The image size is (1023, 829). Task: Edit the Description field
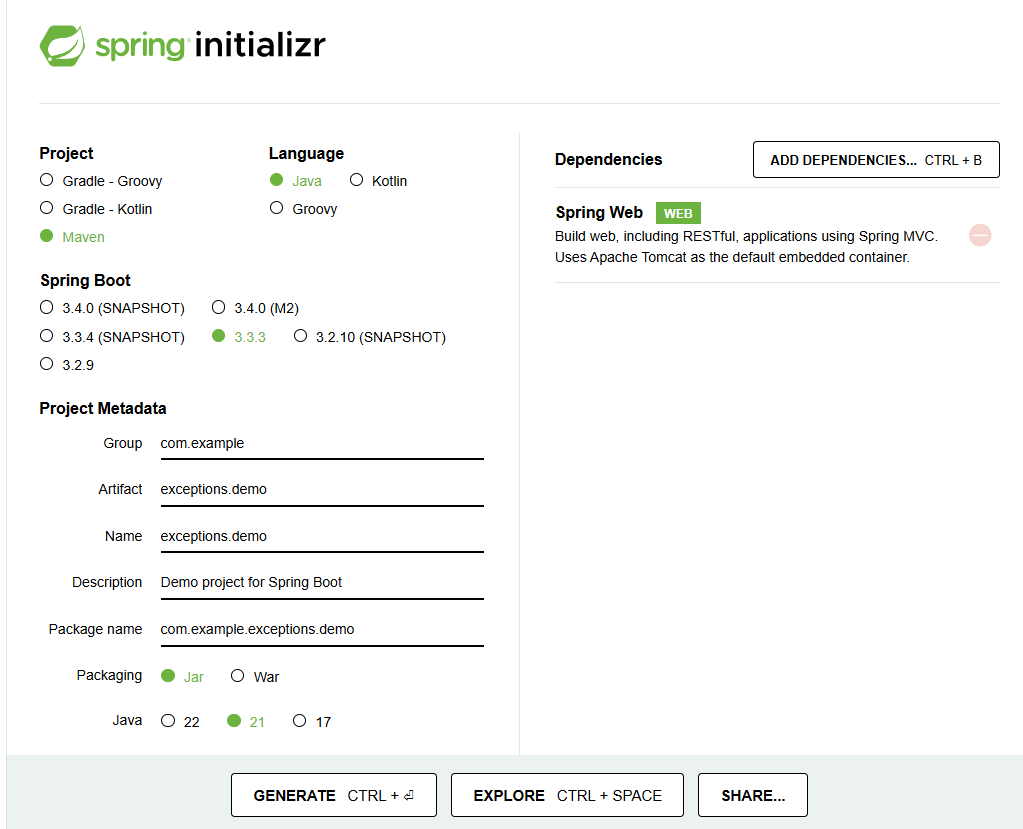coord(322,583)
